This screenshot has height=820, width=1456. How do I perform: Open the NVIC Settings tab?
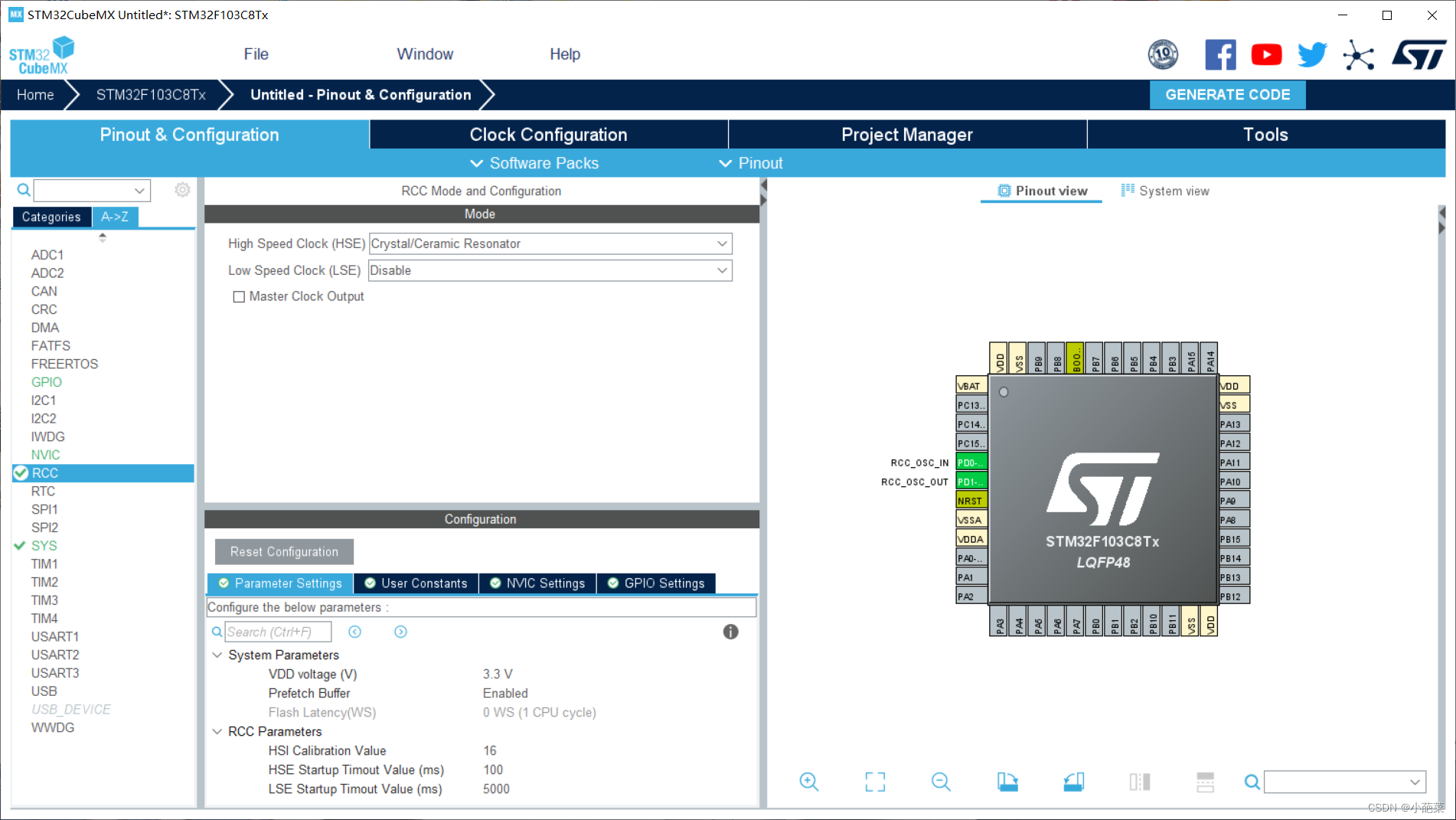[x=537, y=583]
